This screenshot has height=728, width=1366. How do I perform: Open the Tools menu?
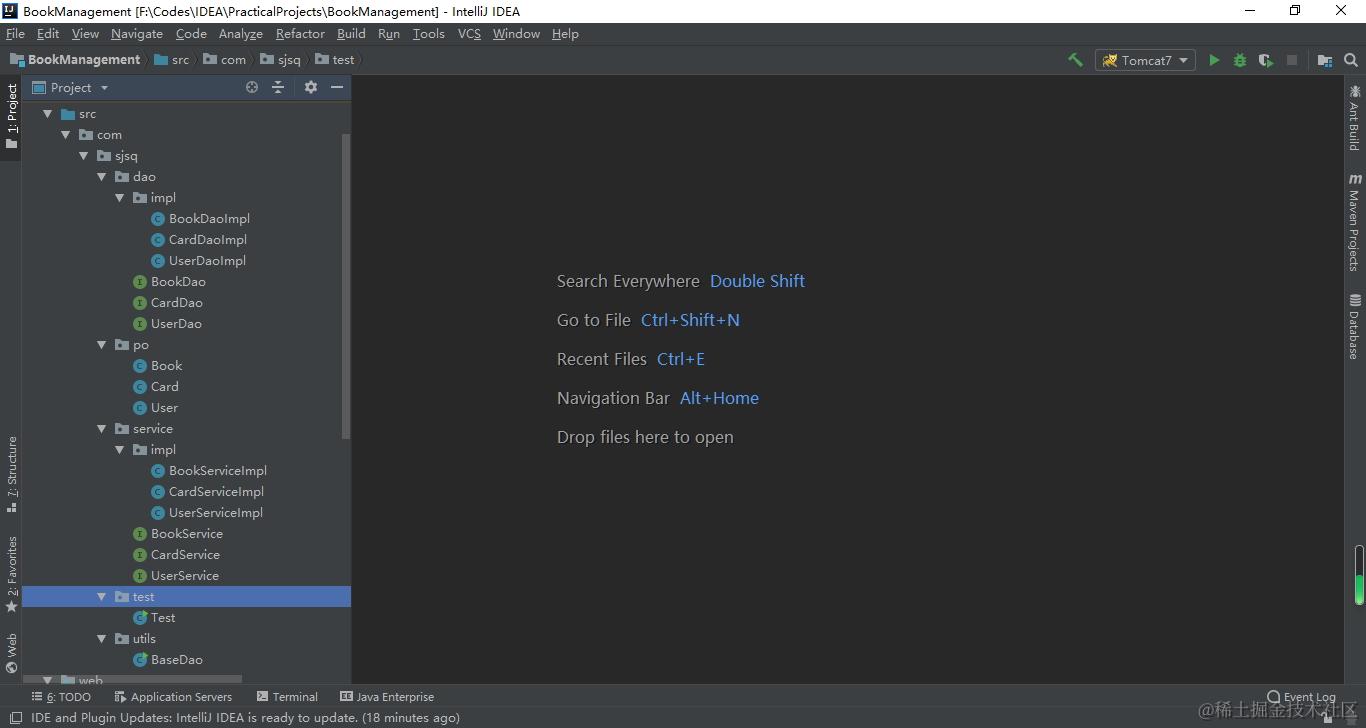click(428, 34)
